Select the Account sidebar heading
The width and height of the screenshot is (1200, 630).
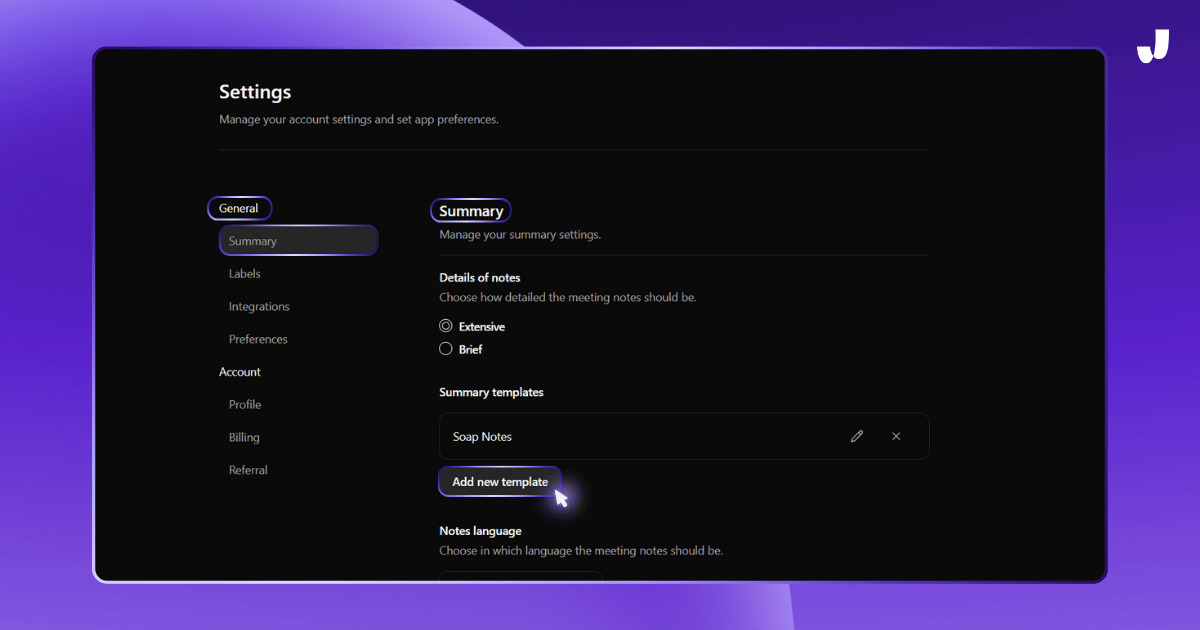[x=240, y=372]
